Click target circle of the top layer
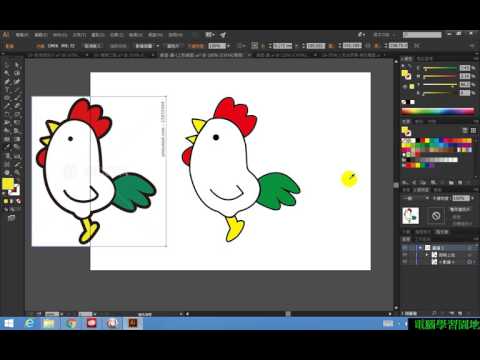This screenshot has width=480, height=360. pos(469,248)
